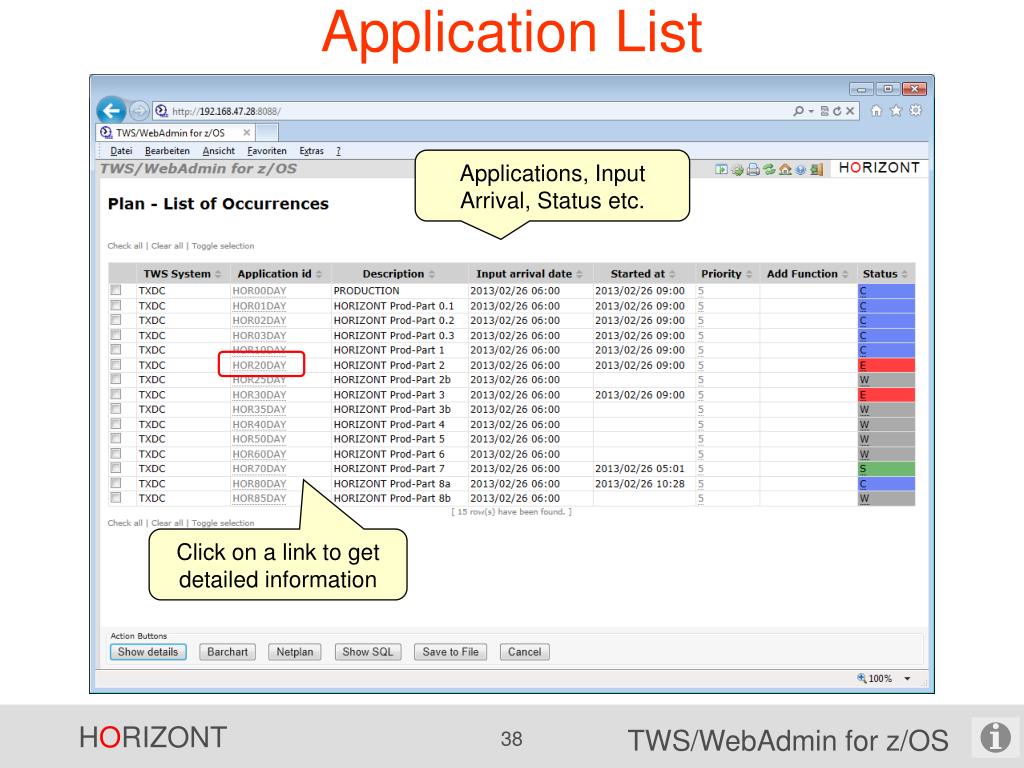Log off using the exit door icon
The width and height of the screenshot is (1024, 768).
click(816, 170)
